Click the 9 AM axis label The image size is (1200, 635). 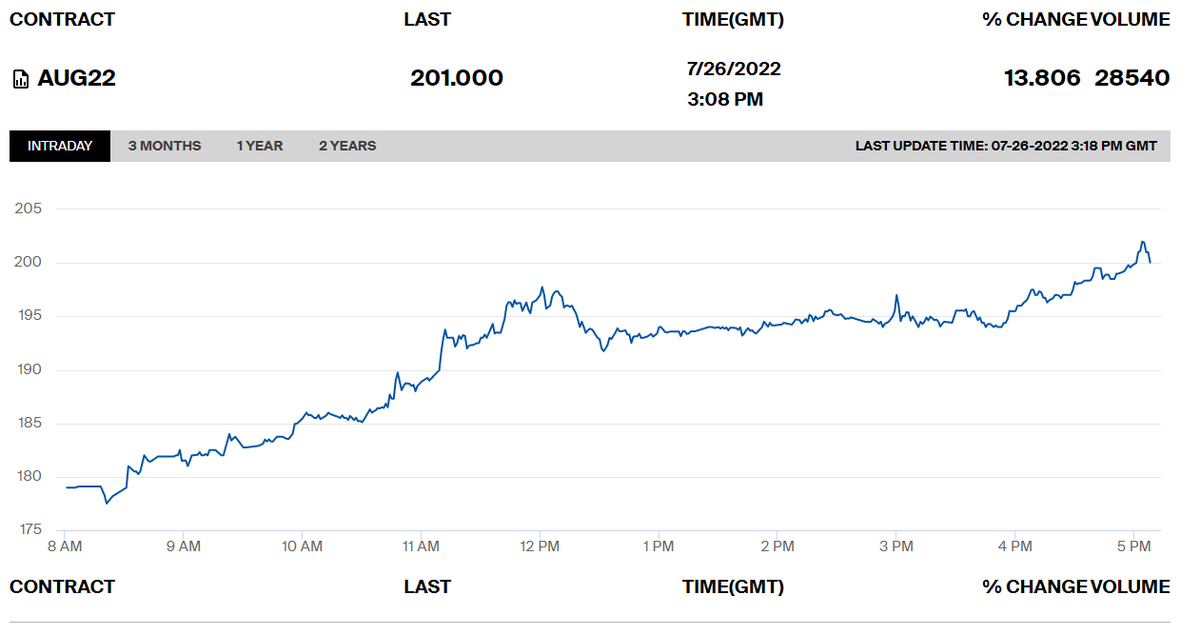[x=183, y=547]
